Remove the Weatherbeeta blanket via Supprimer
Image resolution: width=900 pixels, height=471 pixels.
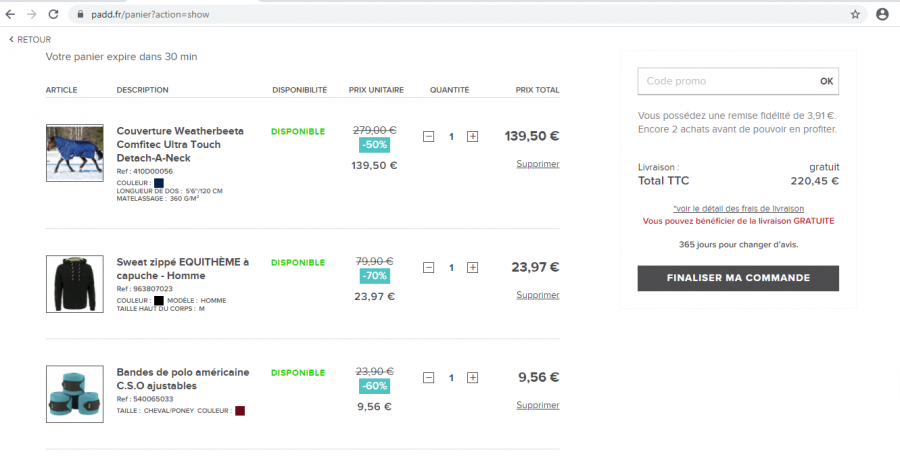click(x=537, y=164)
